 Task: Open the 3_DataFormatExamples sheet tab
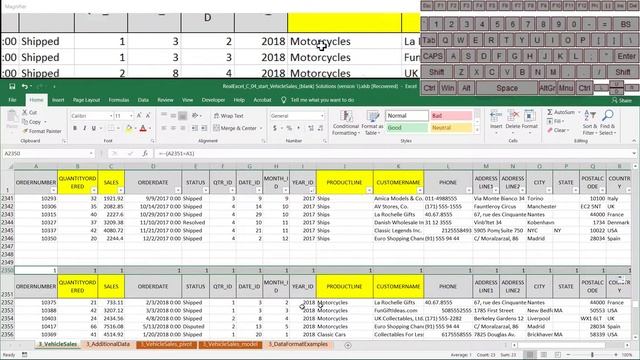click(x=298, y=344)
